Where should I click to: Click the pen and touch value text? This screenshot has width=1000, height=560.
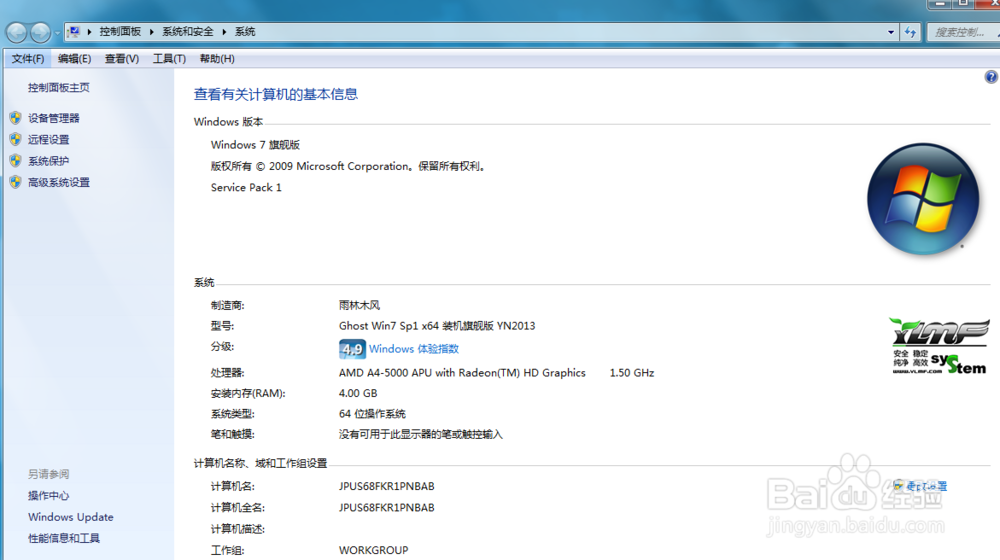coord(421,434)
